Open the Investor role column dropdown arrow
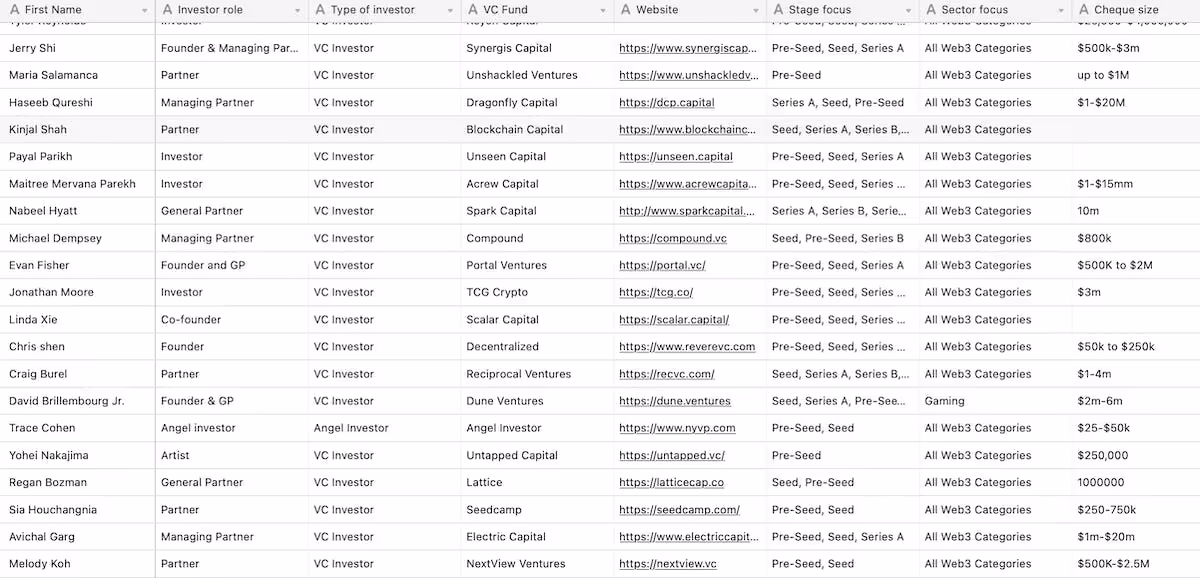 coord(298,11)
